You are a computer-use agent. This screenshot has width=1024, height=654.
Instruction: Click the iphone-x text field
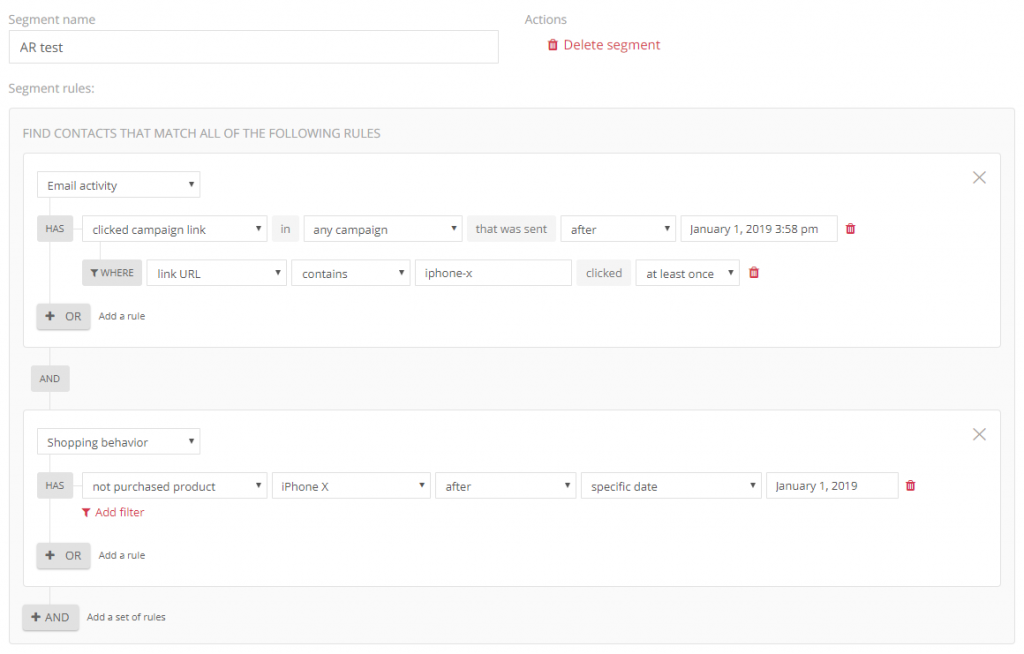coord(493,273)
